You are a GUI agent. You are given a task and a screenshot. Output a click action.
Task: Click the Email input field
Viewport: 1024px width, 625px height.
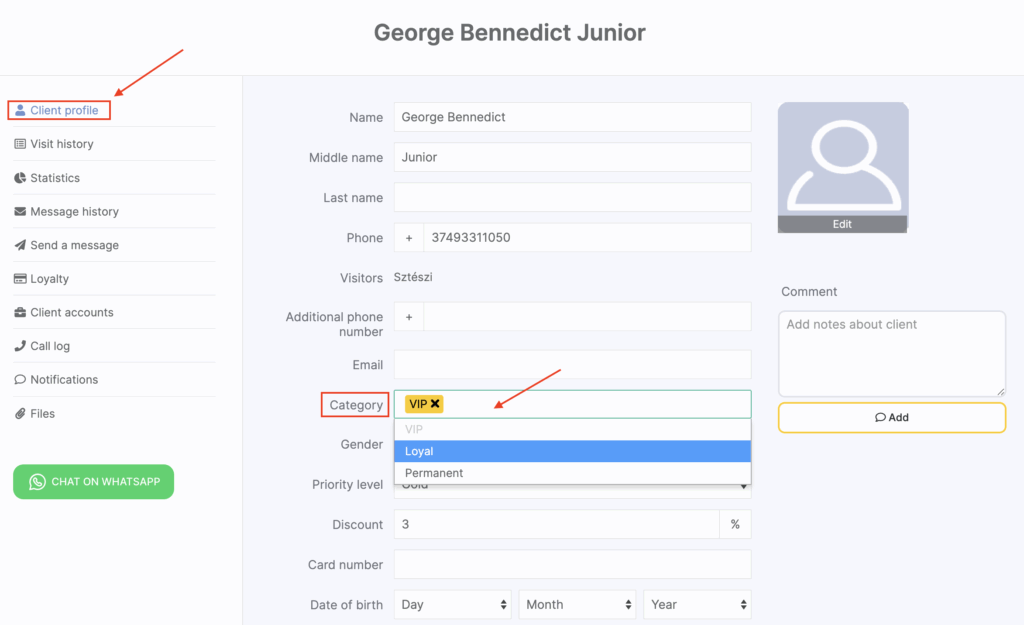572,365
